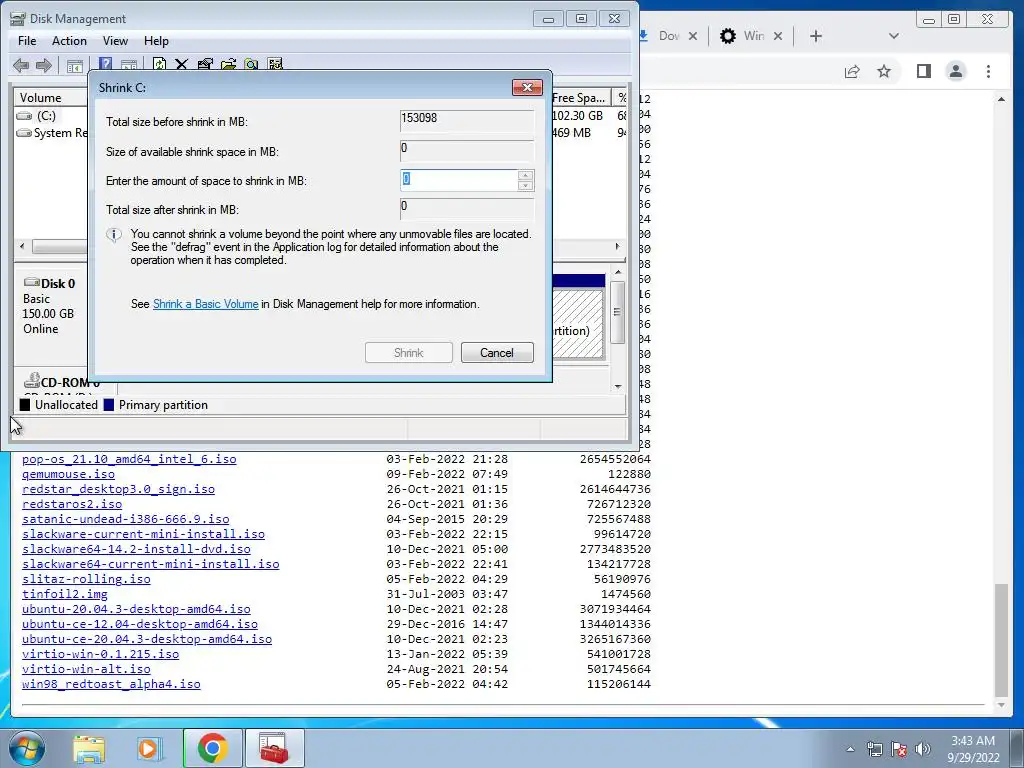Click the red toolbox taskbar icon
Screen dimensions: 1024x768
(274, 748)
